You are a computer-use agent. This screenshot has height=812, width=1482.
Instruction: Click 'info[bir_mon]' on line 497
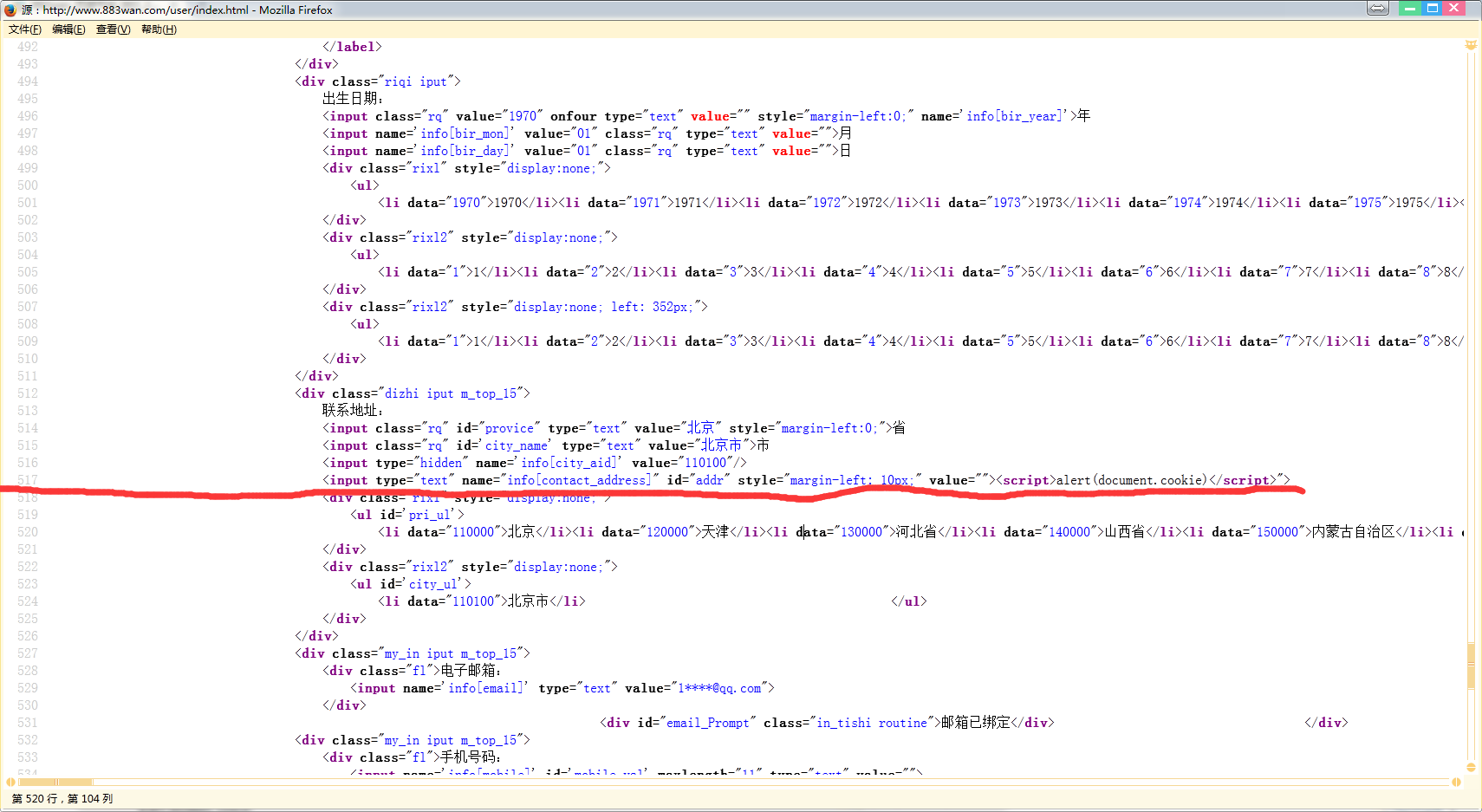click(x=465, y=133)
